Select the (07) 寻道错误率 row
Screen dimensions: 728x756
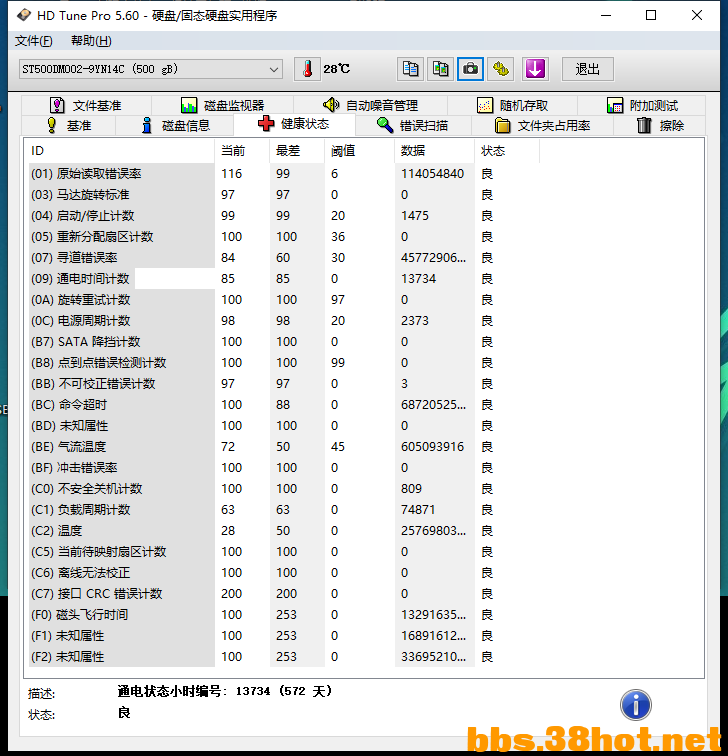coord(284,257)
